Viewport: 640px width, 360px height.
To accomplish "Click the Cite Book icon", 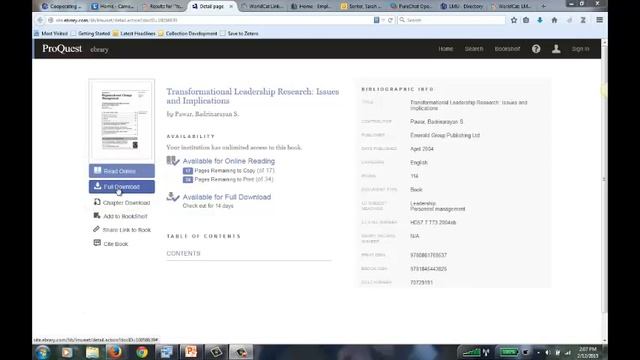I will click(x=97, y=243).
